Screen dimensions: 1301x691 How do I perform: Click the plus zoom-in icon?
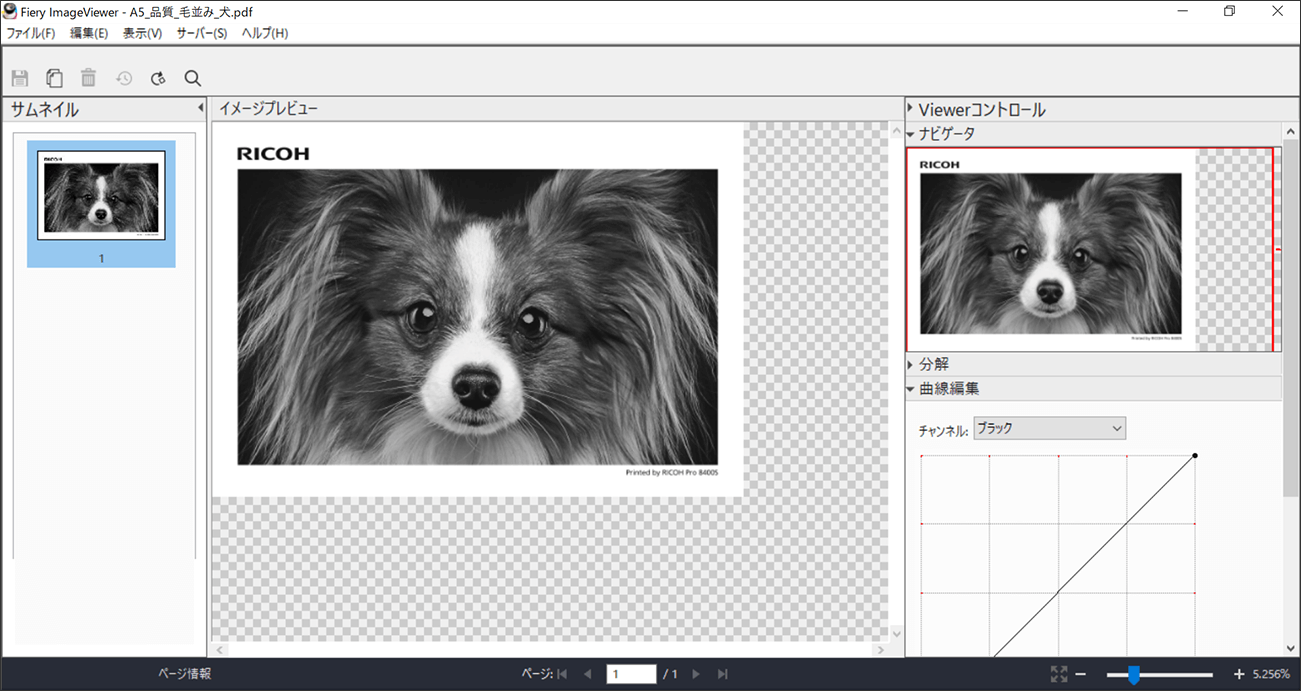(1239, 675)
